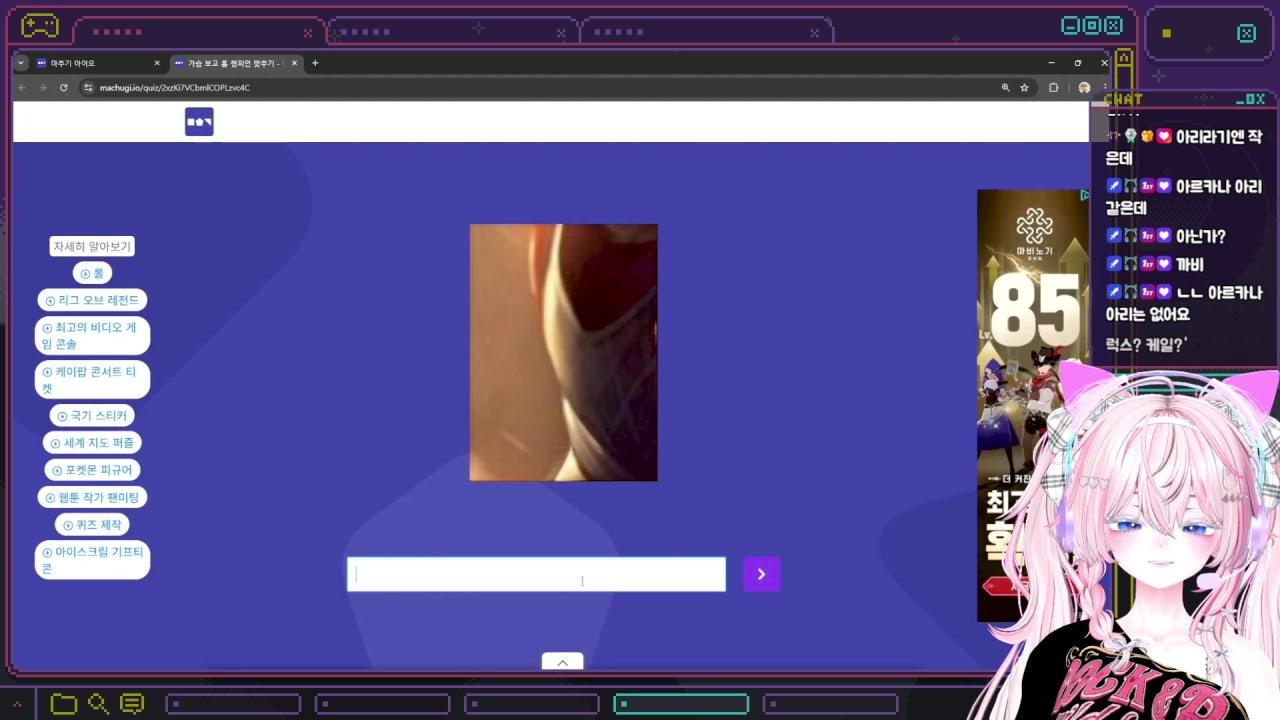Open site information icon in address bar

coord(88,88)
